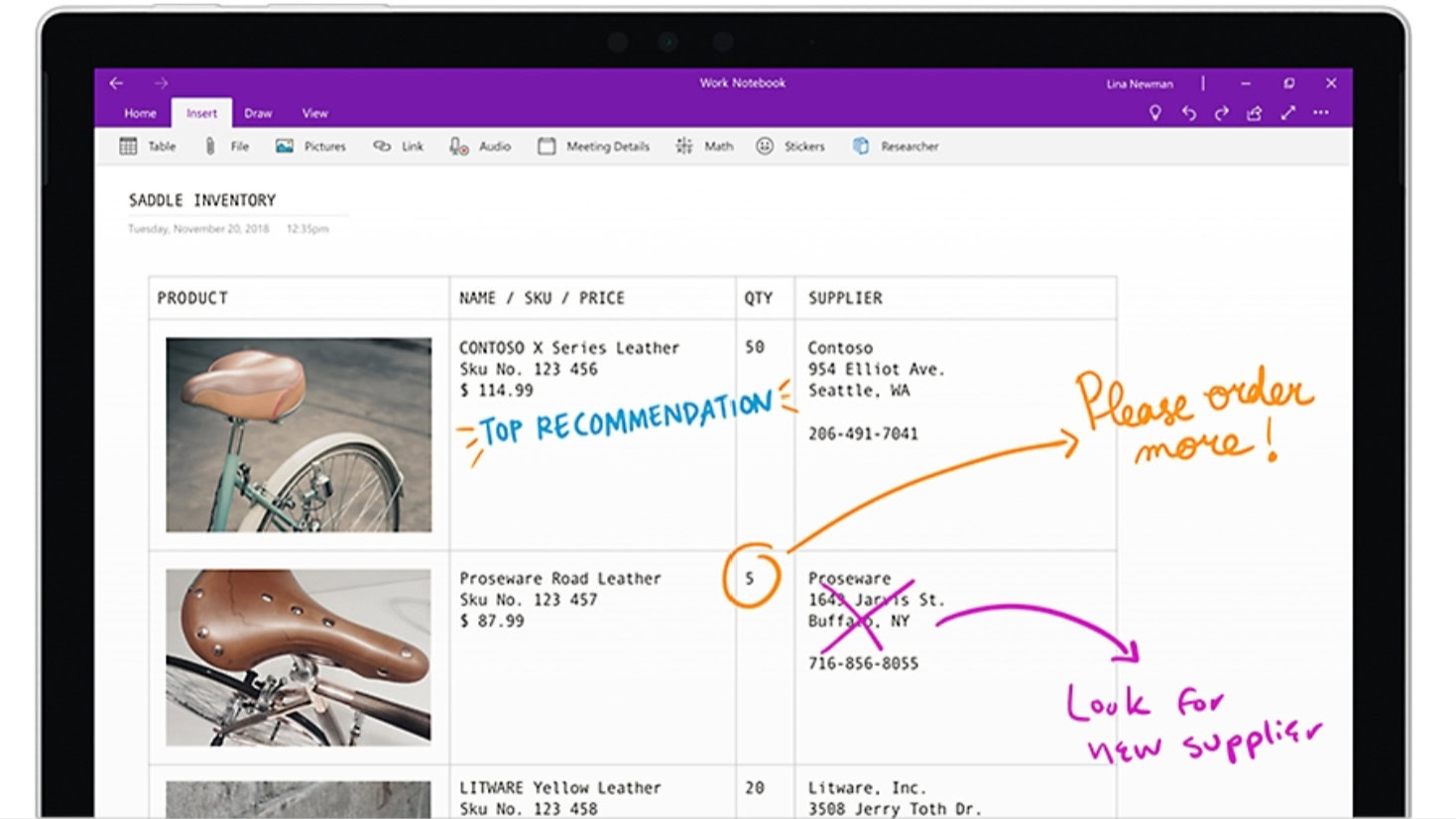The height and width of the screenshot is (819, 1456).
Task: Open the Home tab
Action: [x=140, y=113]
